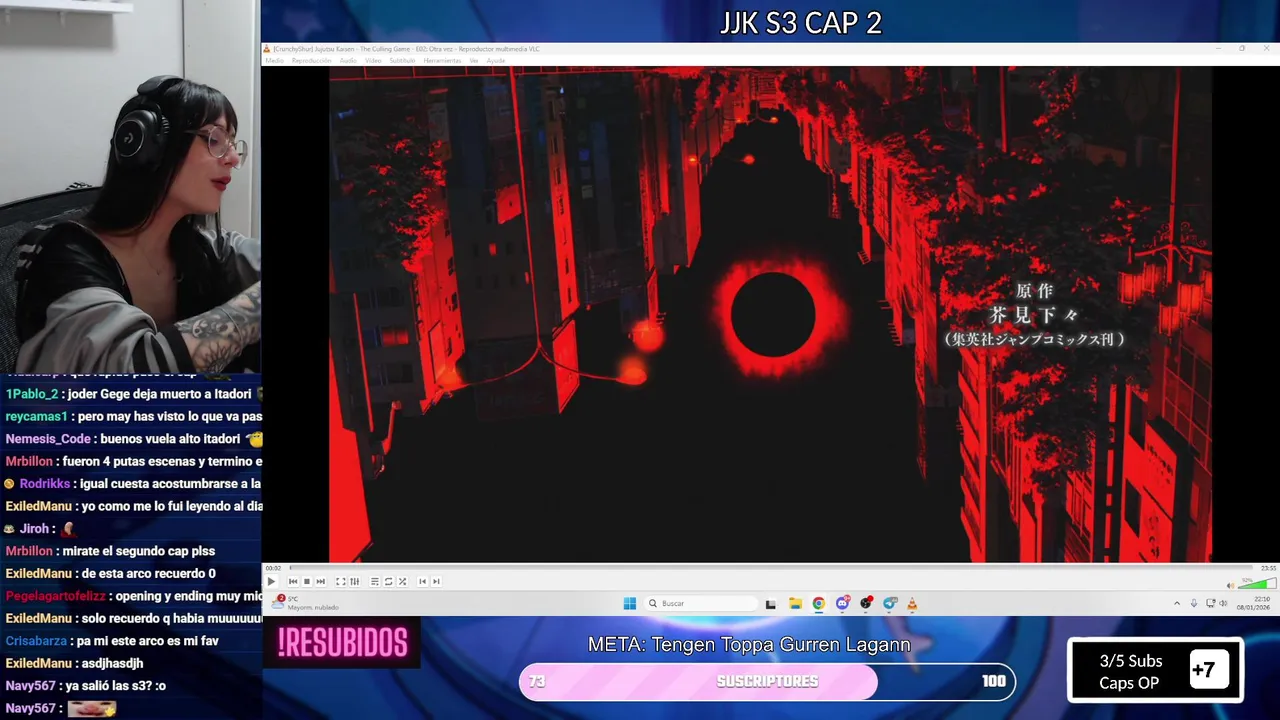Viewport: 1280px width, 720px height.
Task: Open system volume tray icon
Action: point(1223,603)
